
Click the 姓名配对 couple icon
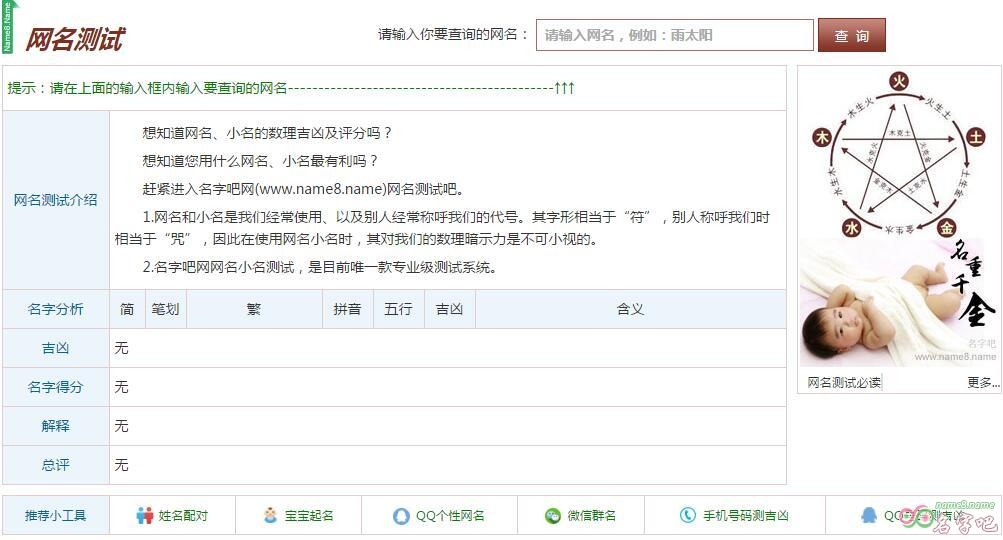click(145, 516)
